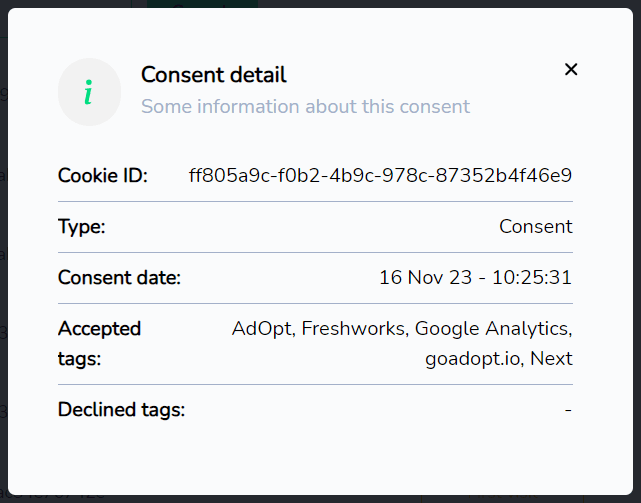
Task: Select the cookie ID value ff805a9c-f0b2…
Action: [x=380, y=175]
